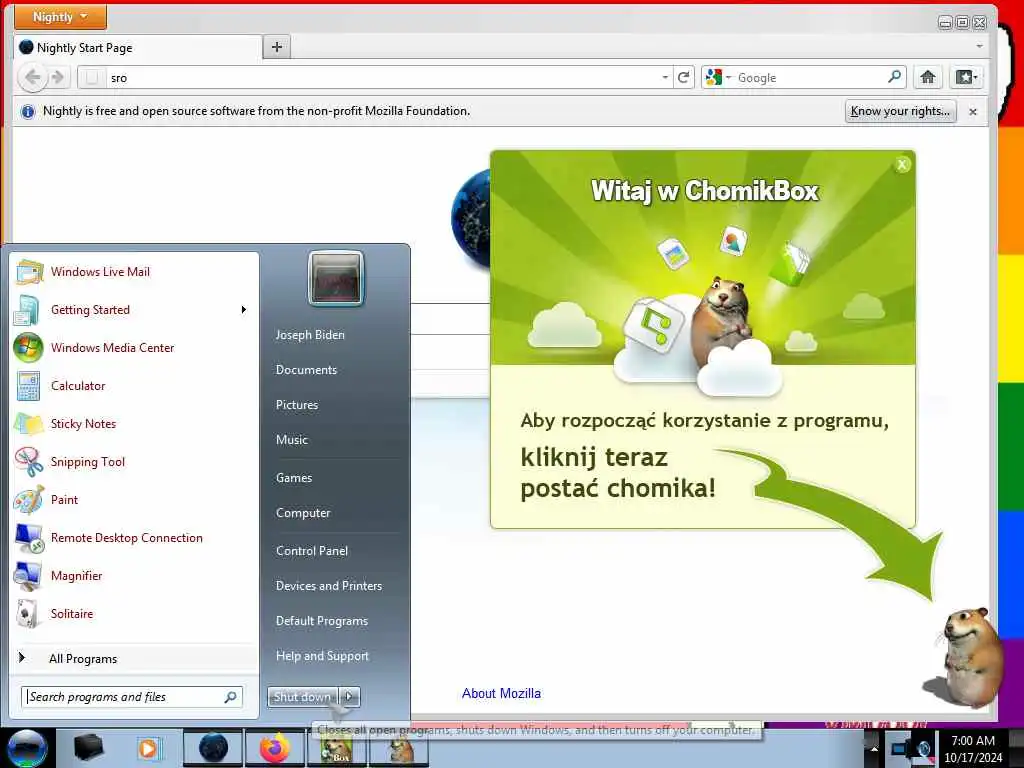Open Default Programs
1024x768 pixels.
(x=321, y=621)
